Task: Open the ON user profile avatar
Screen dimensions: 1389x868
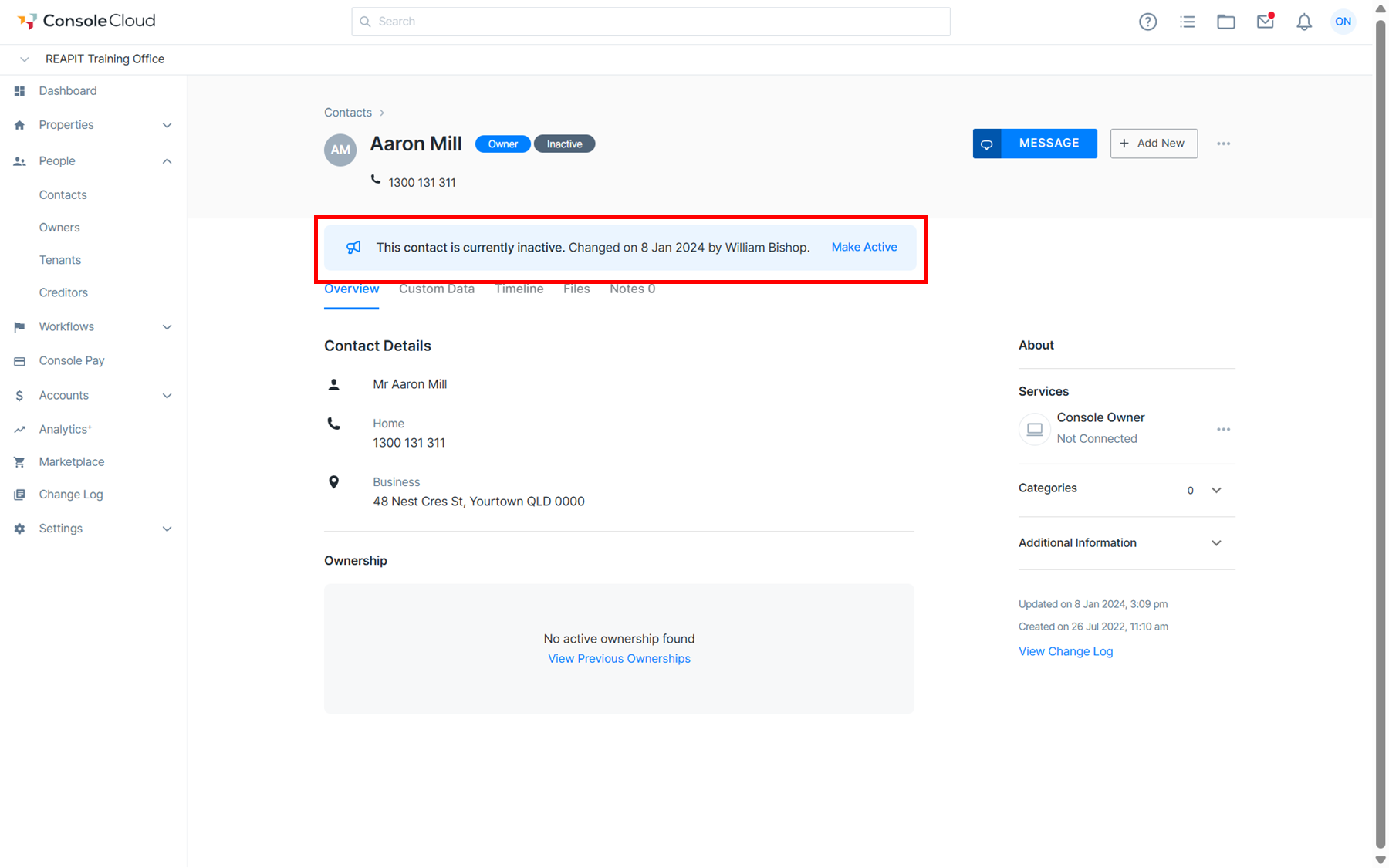Action: pos(1343,22)
